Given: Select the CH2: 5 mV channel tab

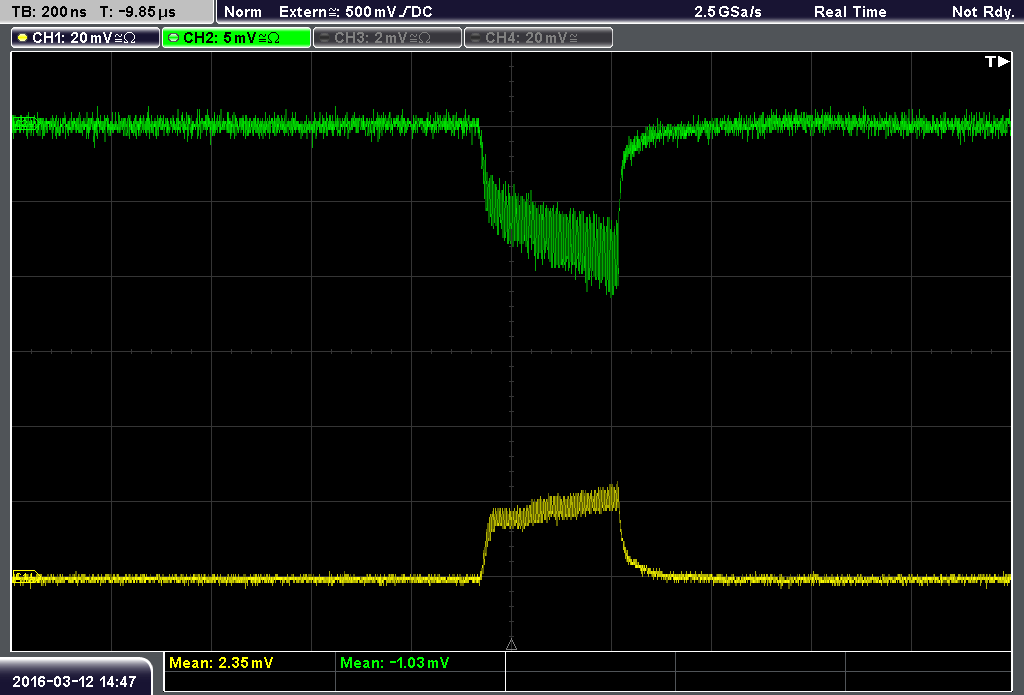Looking at the screenshot, I should [x=236, y=38].
